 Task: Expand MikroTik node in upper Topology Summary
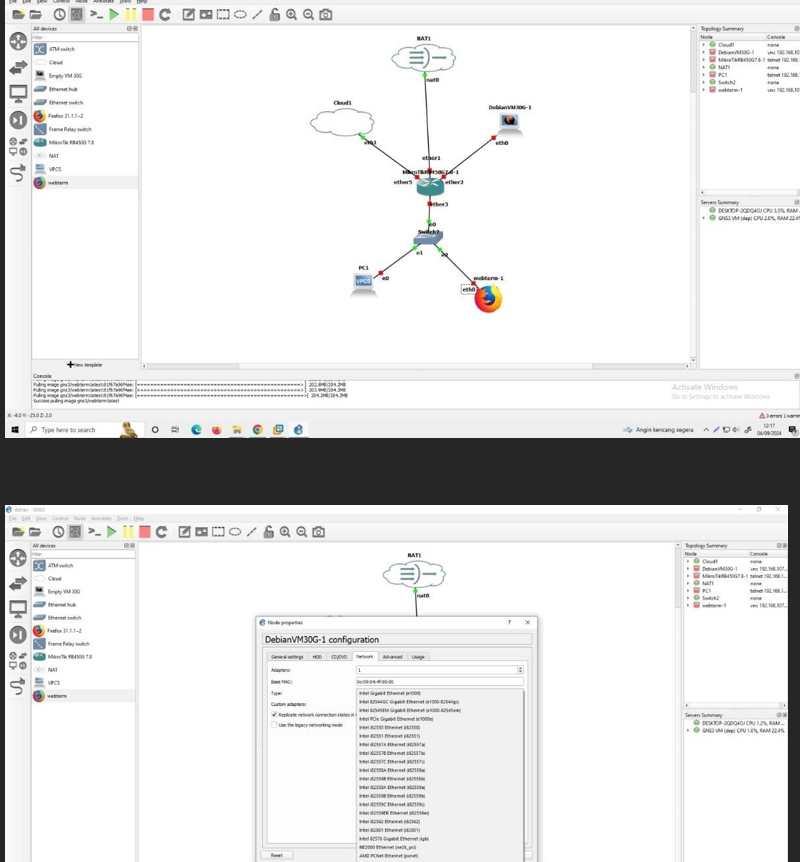(x=704, y=60)
